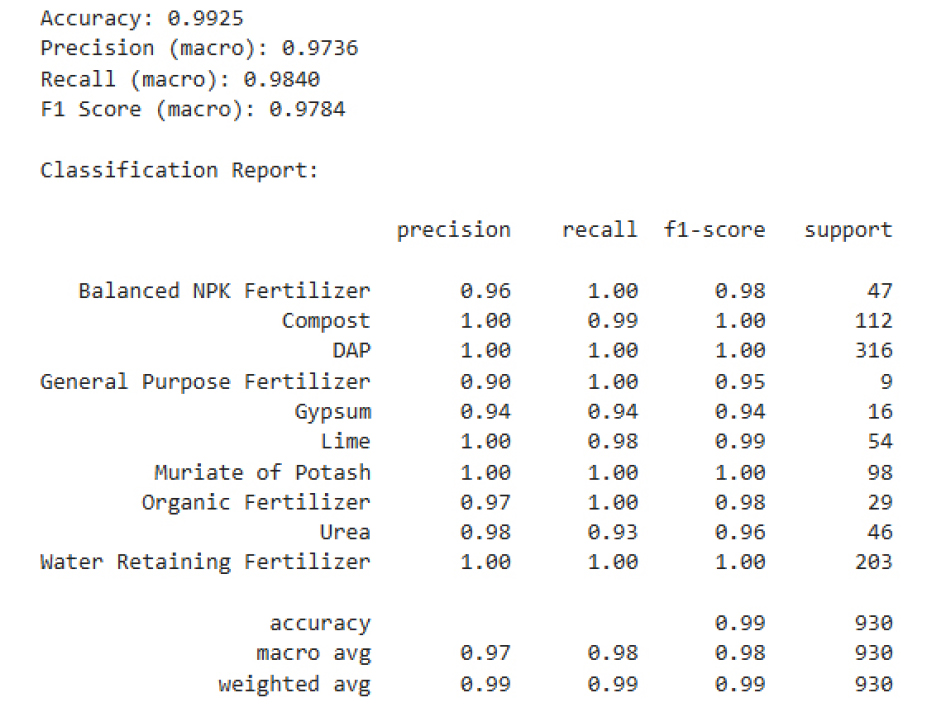Click the support column header
Image resolution: width=926 pixels, height=705 pixels.
tap(848, 230)
